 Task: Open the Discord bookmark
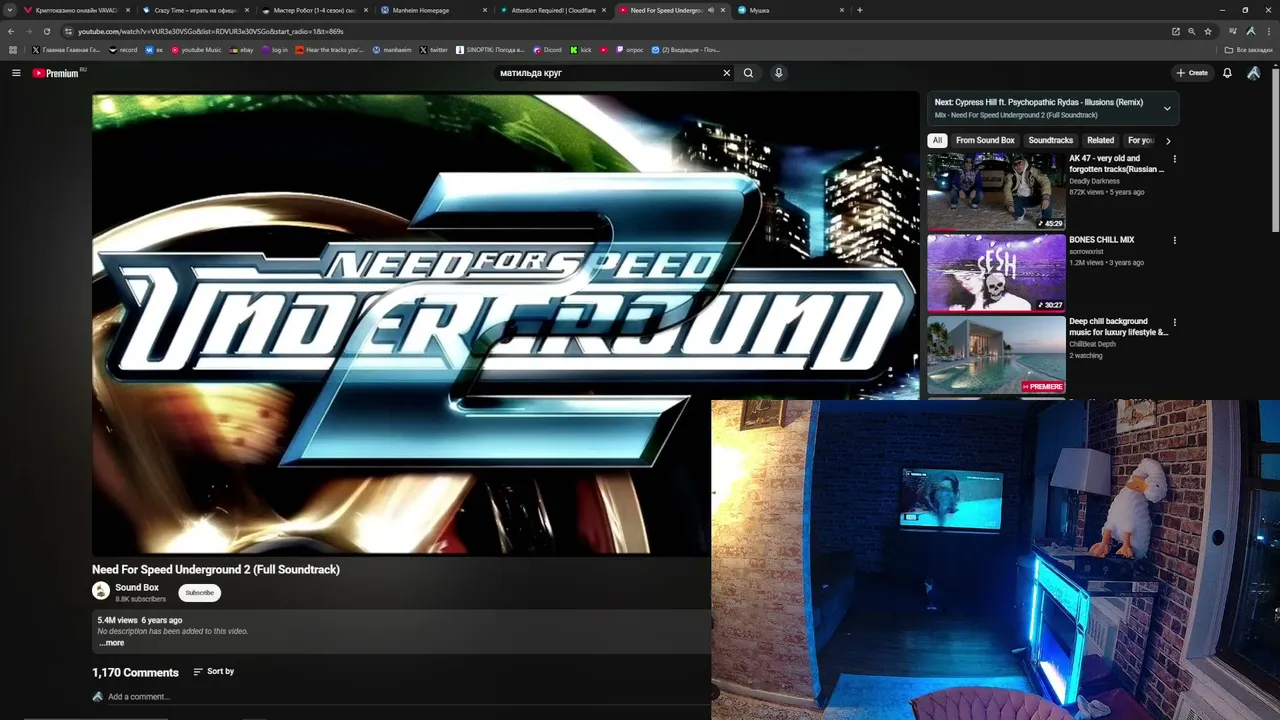(547, 50)
